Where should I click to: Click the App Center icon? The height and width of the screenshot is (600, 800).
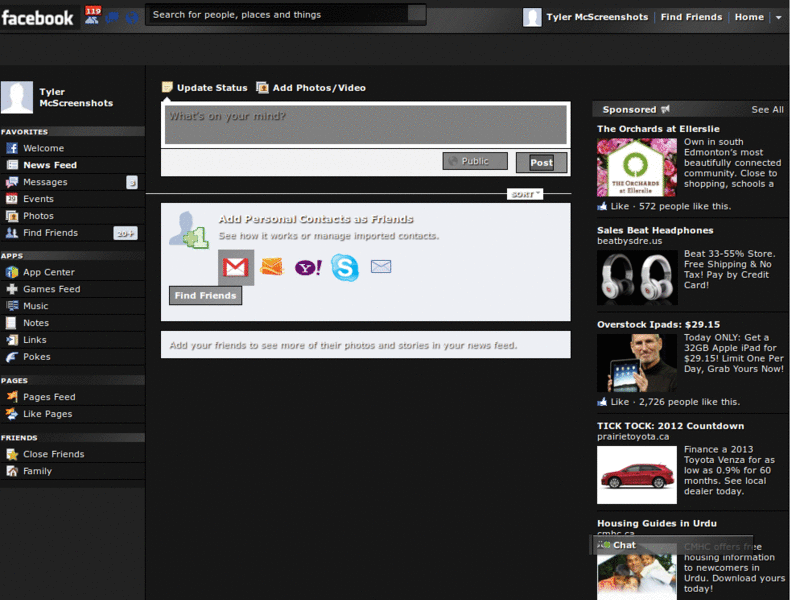tap(12, 272)
